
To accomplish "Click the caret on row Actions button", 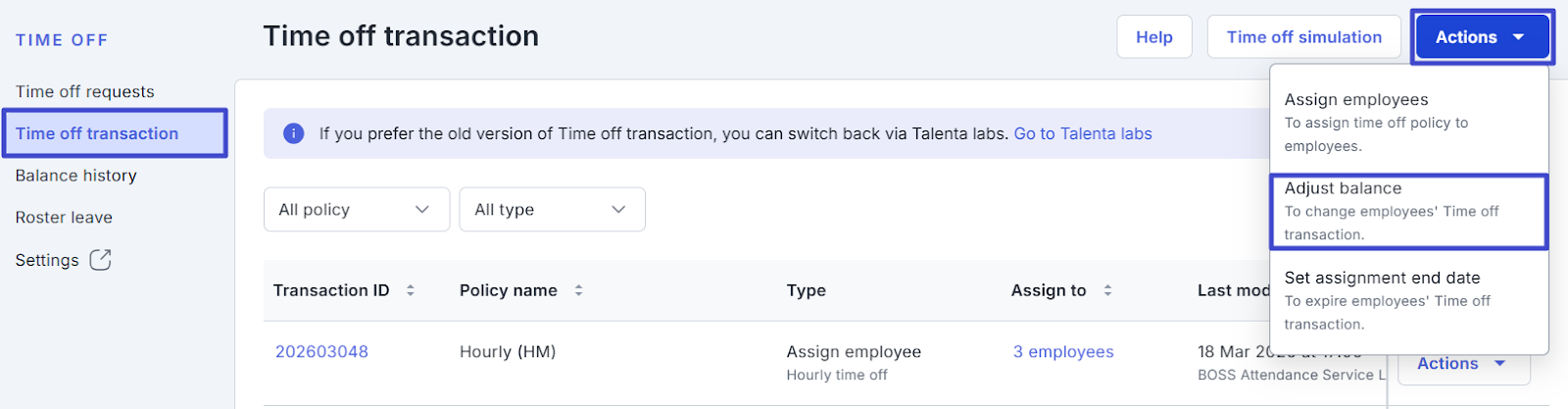I will click(1499, 364).
